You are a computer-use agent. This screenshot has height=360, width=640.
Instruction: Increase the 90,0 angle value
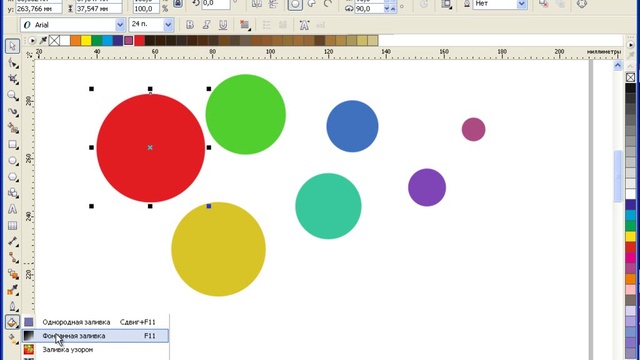[x=393, y=9]
